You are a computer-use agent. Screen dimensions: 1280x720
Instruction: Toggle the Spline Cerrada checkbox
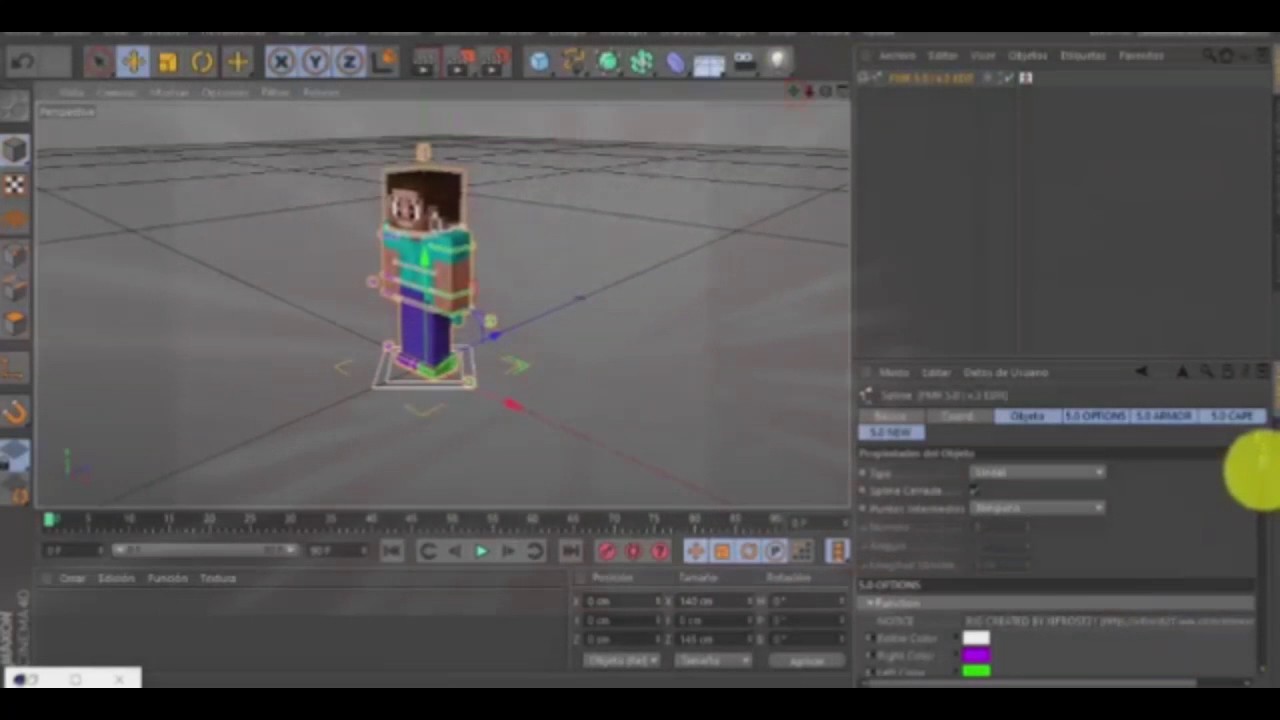[x=974, y=490]
